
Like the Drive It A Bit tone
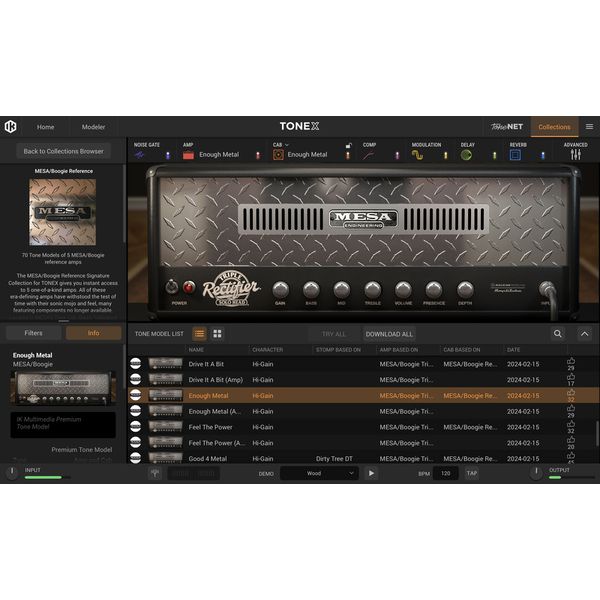point(571,361)
